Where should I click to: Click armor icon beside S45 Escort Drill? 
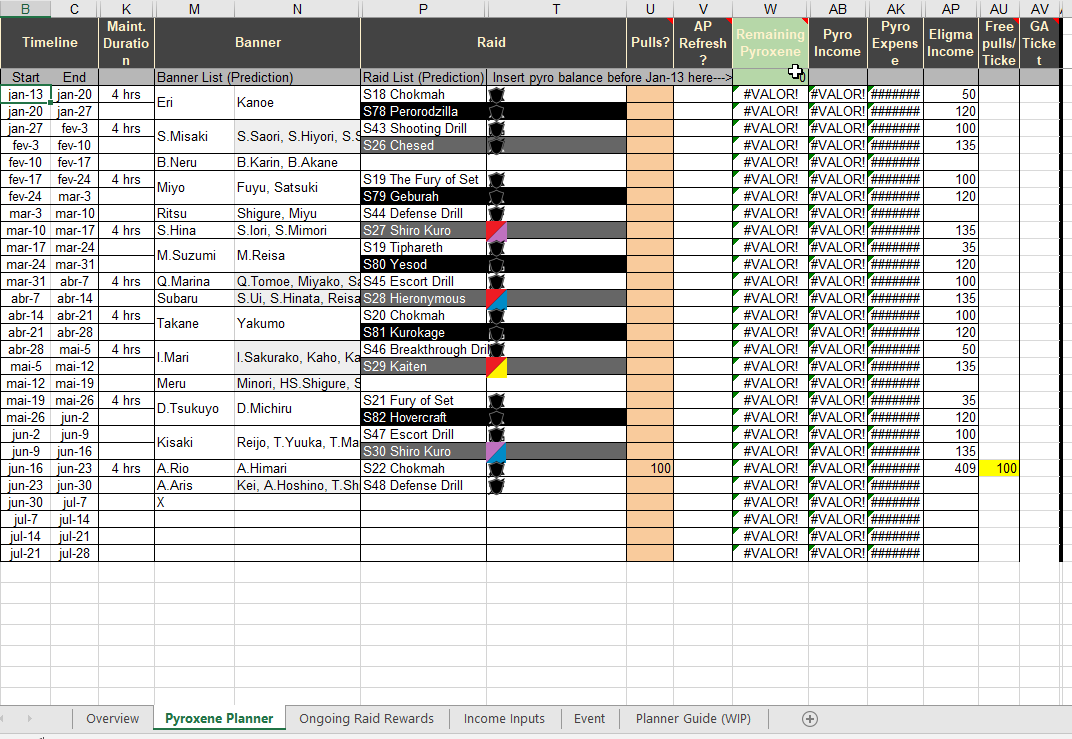496,282
